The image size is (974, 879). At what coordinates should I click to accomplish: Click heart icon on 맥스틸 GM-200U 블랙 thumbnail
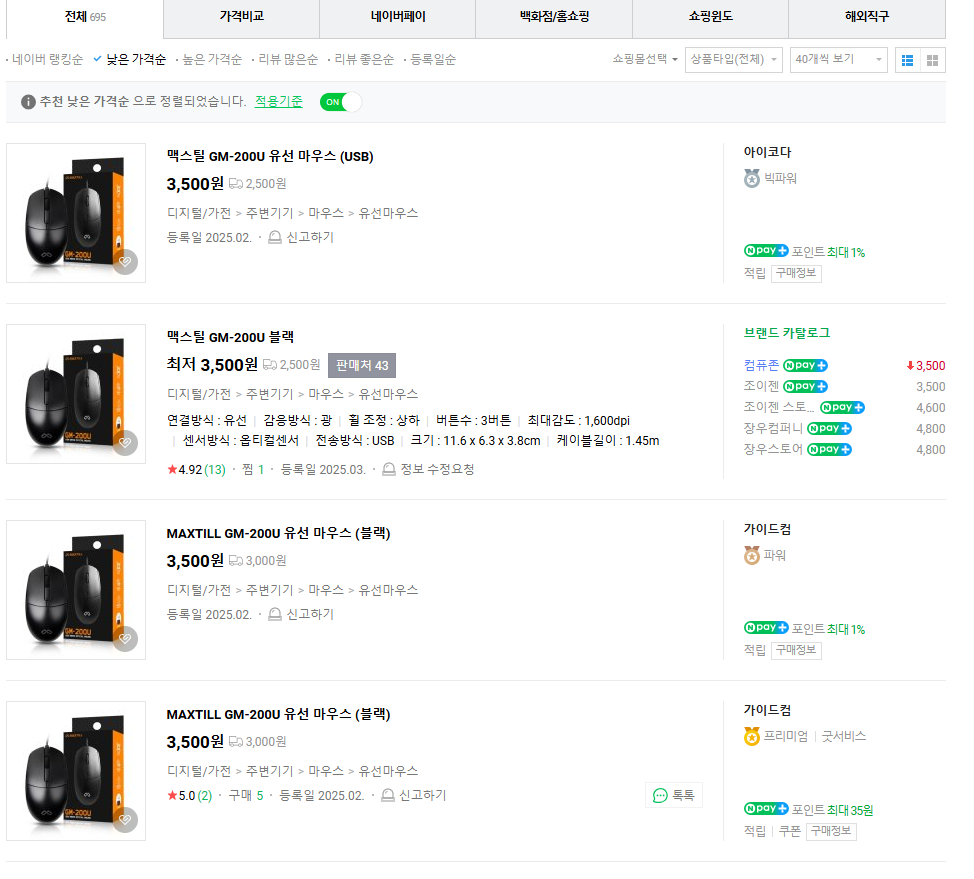pos(125,442)
